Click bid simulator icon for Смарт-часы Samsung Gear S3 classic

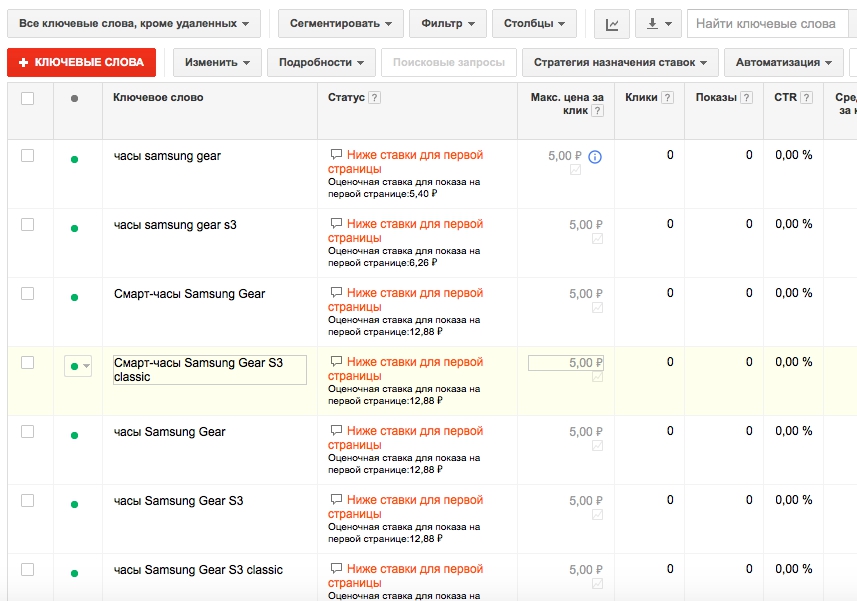pos(597,377)
